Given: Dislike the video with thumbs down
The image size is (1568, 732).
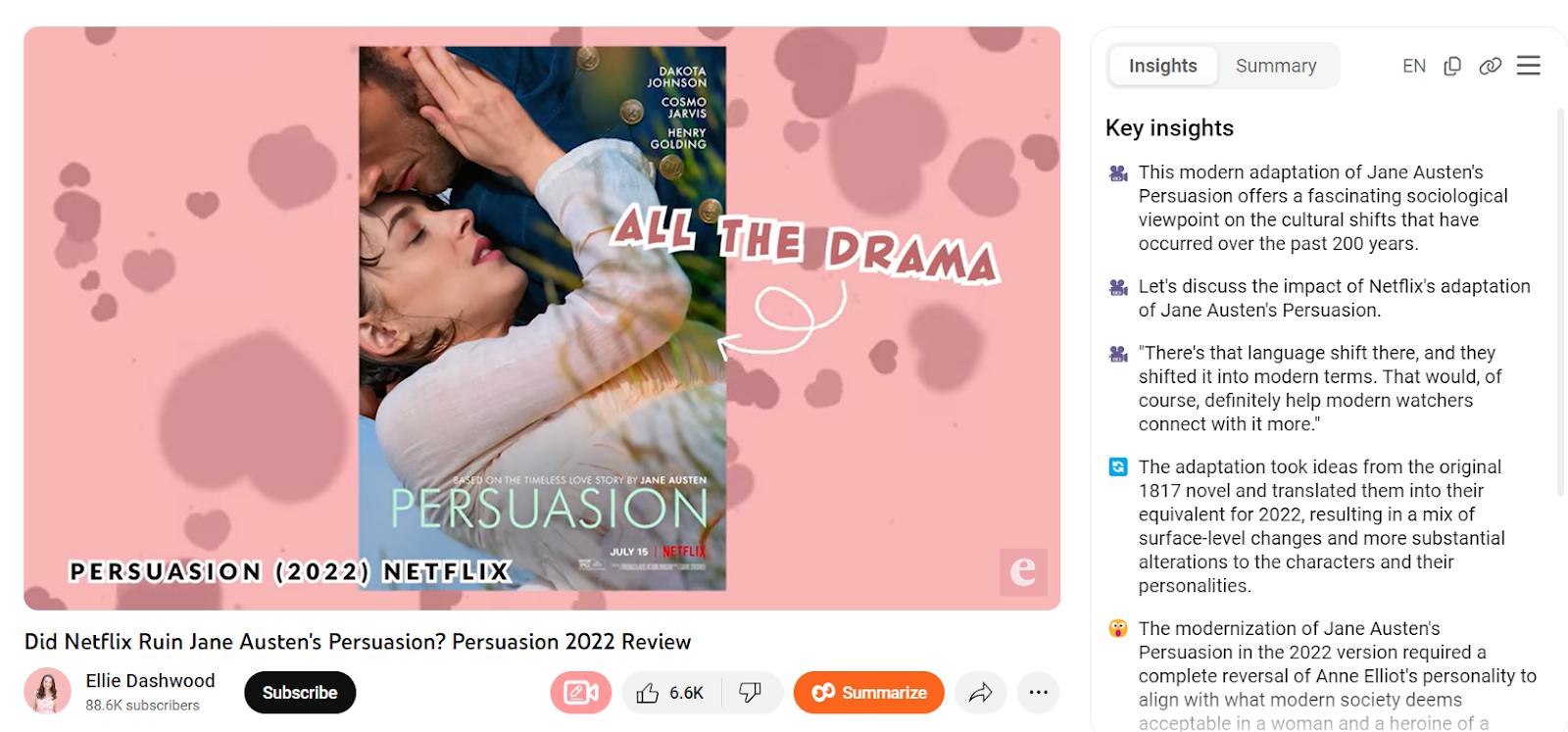Looking at the screenshot, I should click(751, 693).
